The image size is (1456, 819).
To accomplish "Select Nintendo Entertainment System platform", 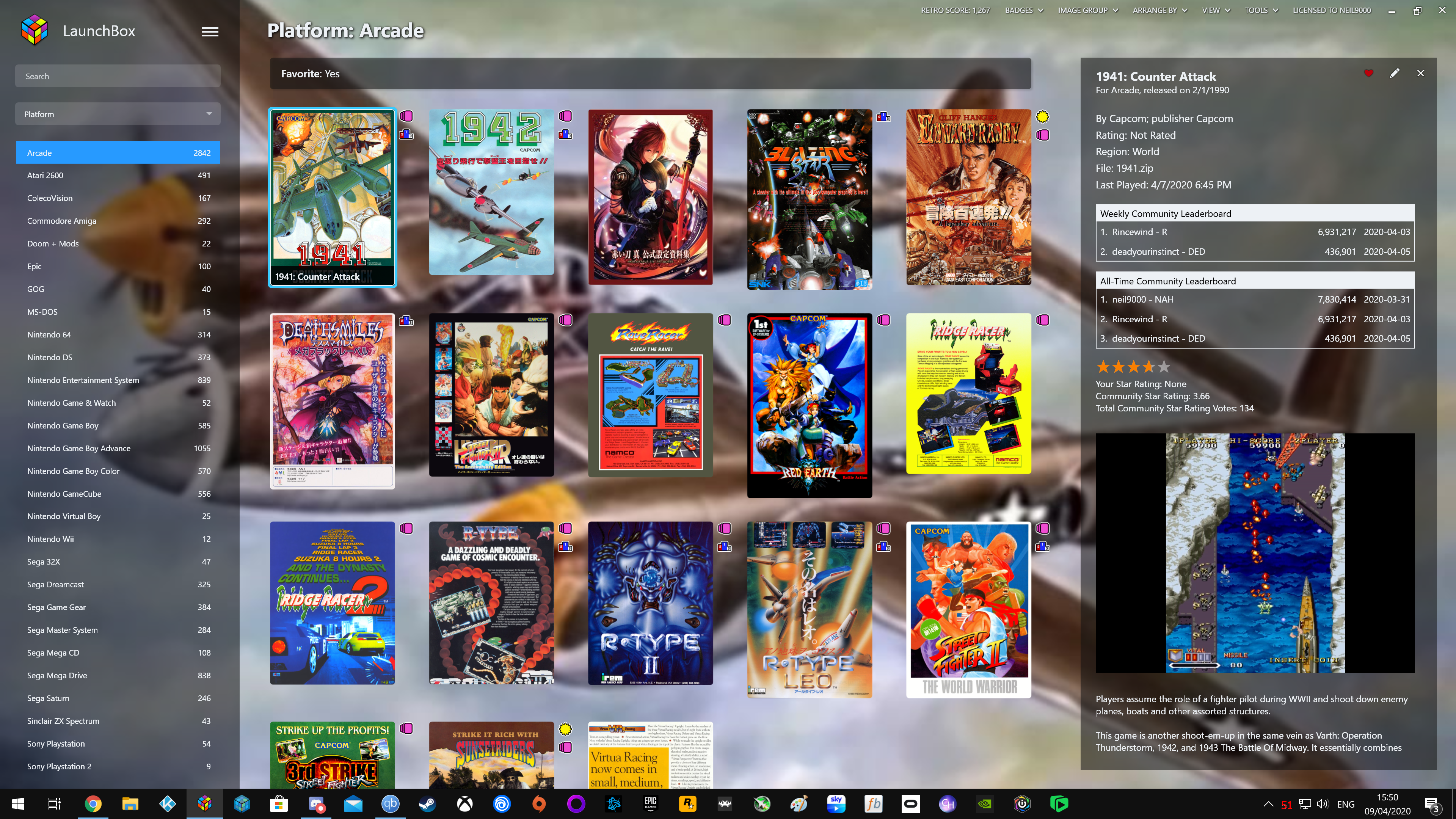I will (x=118, y=380).
